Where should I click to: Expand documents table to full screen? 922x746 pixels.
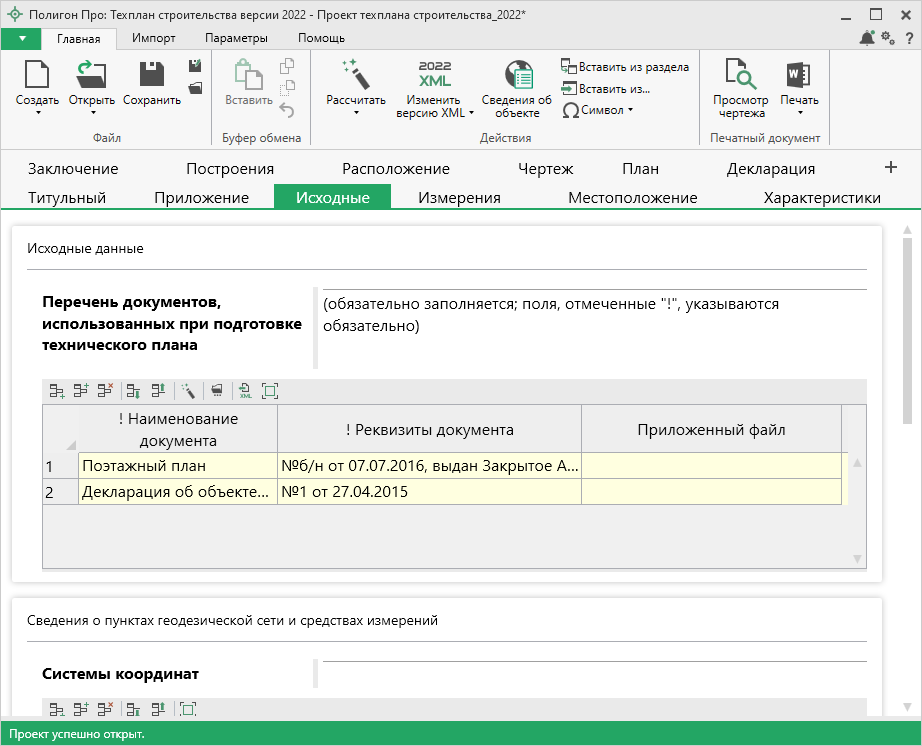pyautogui.click(x=269, y=391)
